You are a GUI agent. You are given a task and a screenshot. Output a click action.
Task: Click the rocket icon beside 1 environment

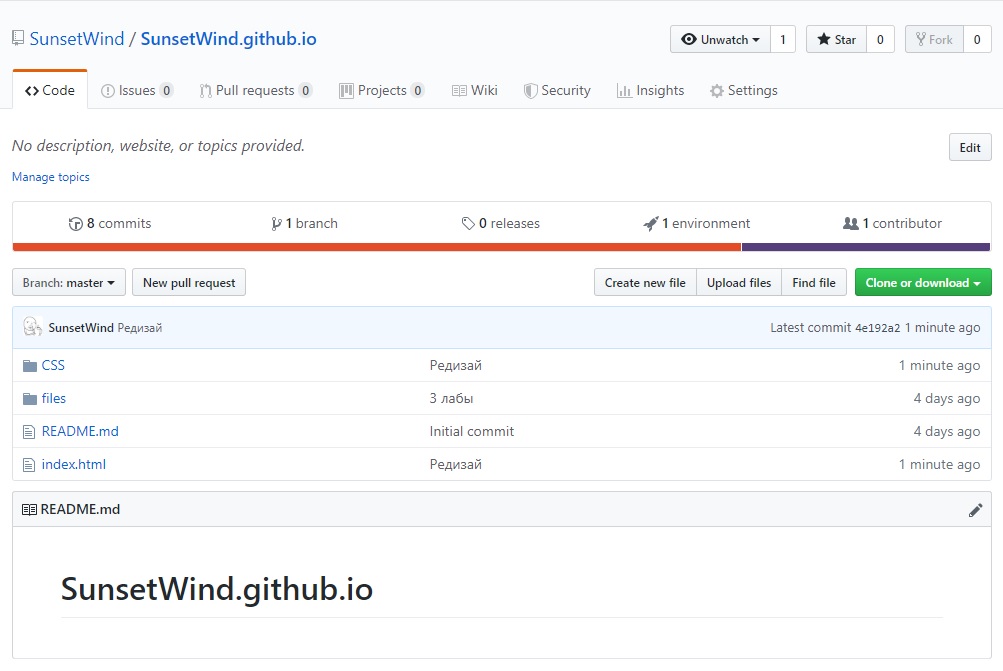pos(651,224)
